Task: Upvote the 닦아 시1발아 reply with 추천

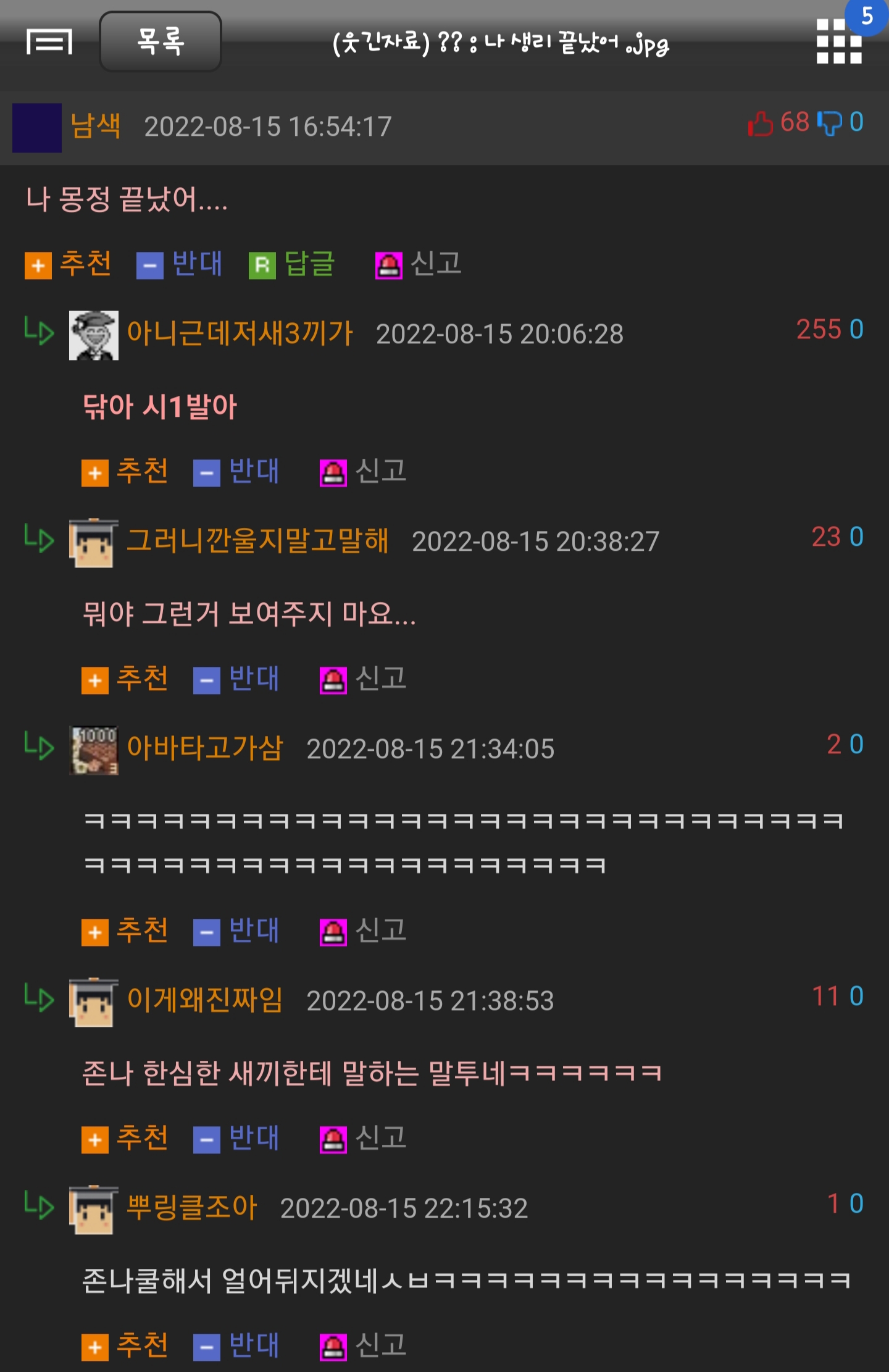Action: coord(125,472)
